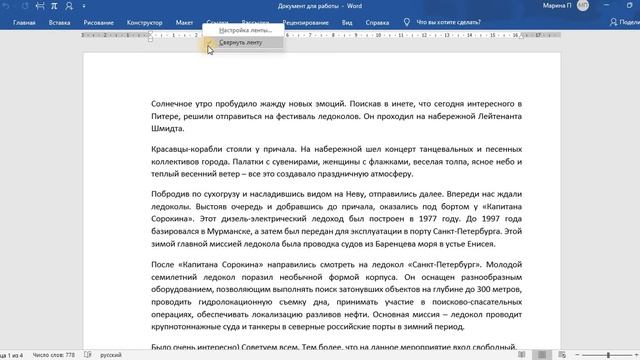Screen dimensions: 640x360
Task: Click the Undo arrow in quick access toolbar
Action: pos(7,6)
